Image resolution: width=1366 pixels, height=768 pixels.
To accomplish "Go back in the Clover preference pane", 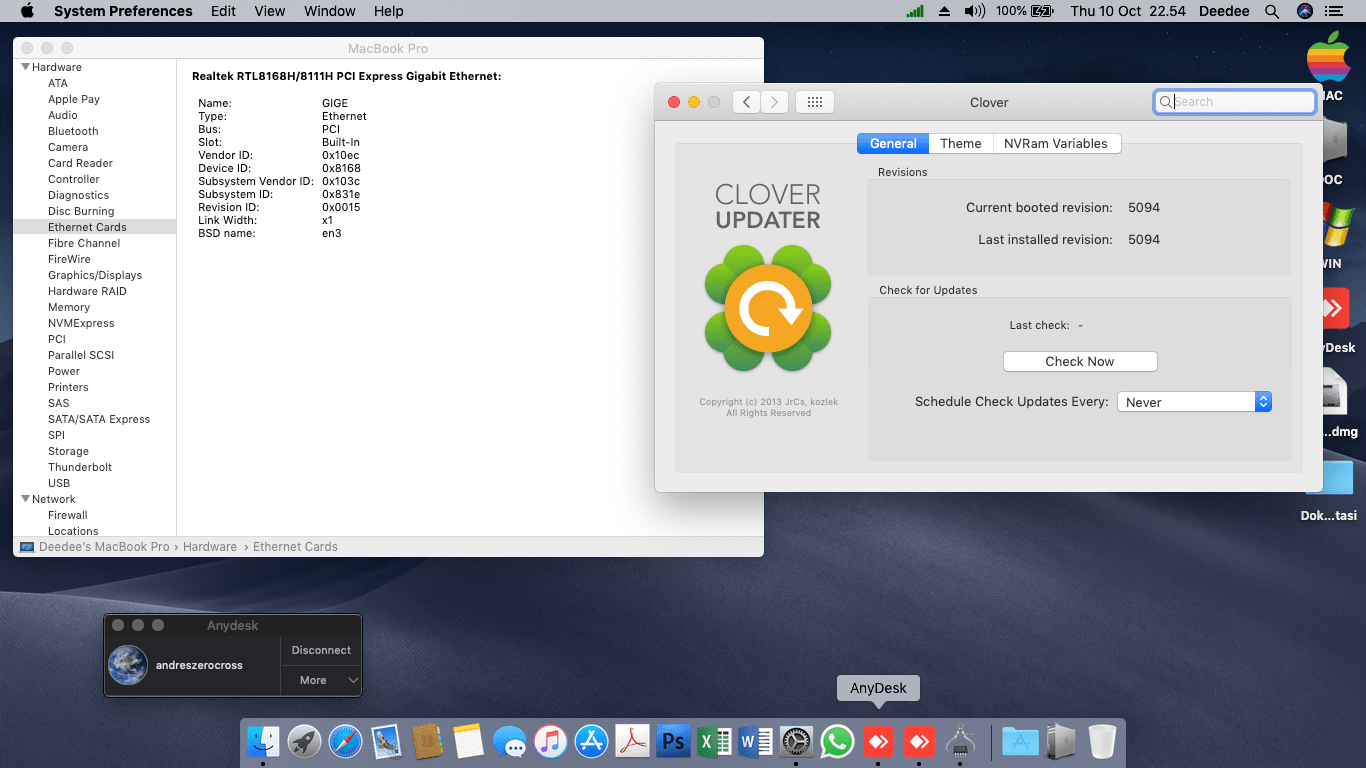I will click(746, 102).
